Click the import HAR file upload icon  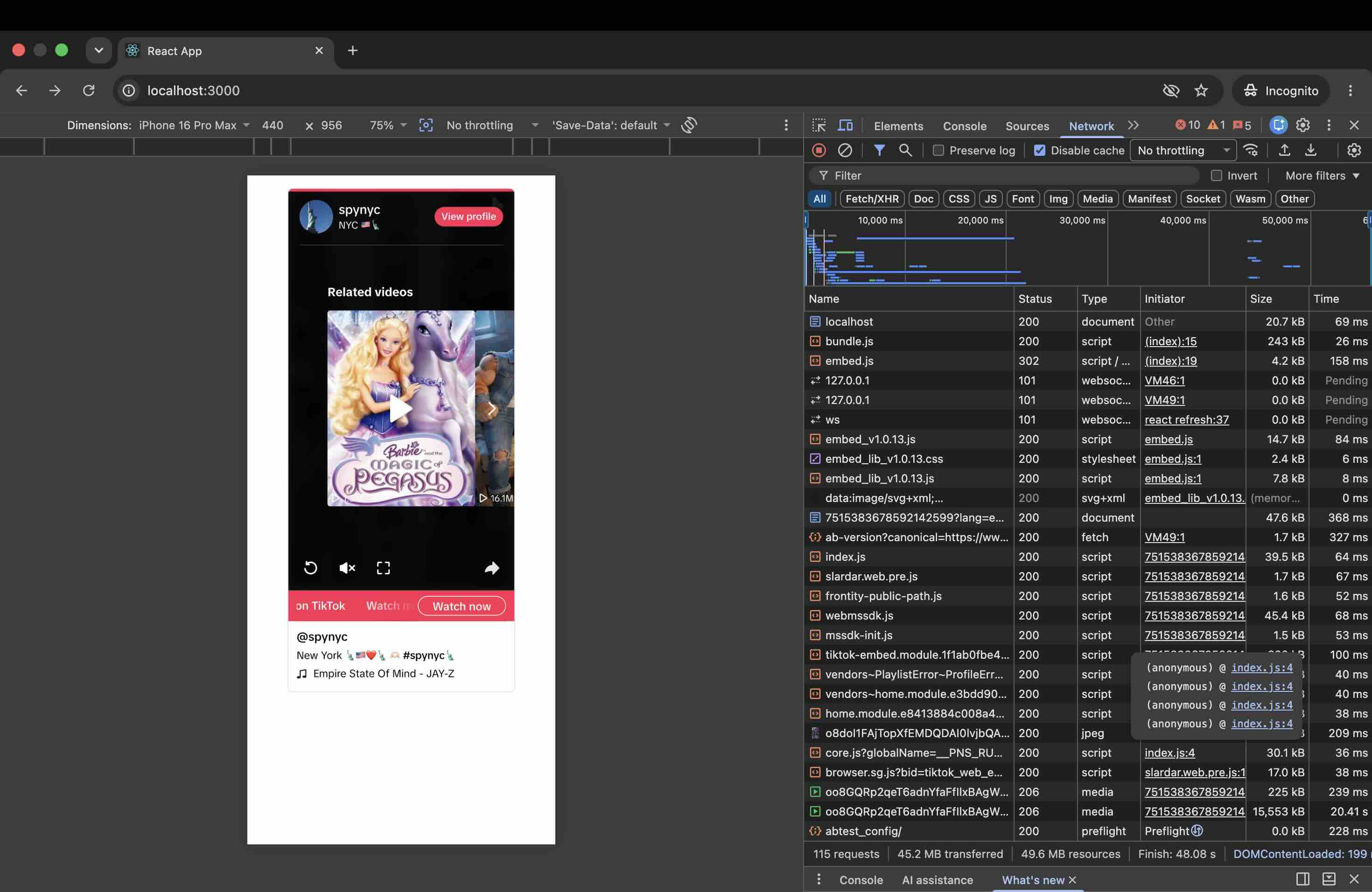(1284, 150)
